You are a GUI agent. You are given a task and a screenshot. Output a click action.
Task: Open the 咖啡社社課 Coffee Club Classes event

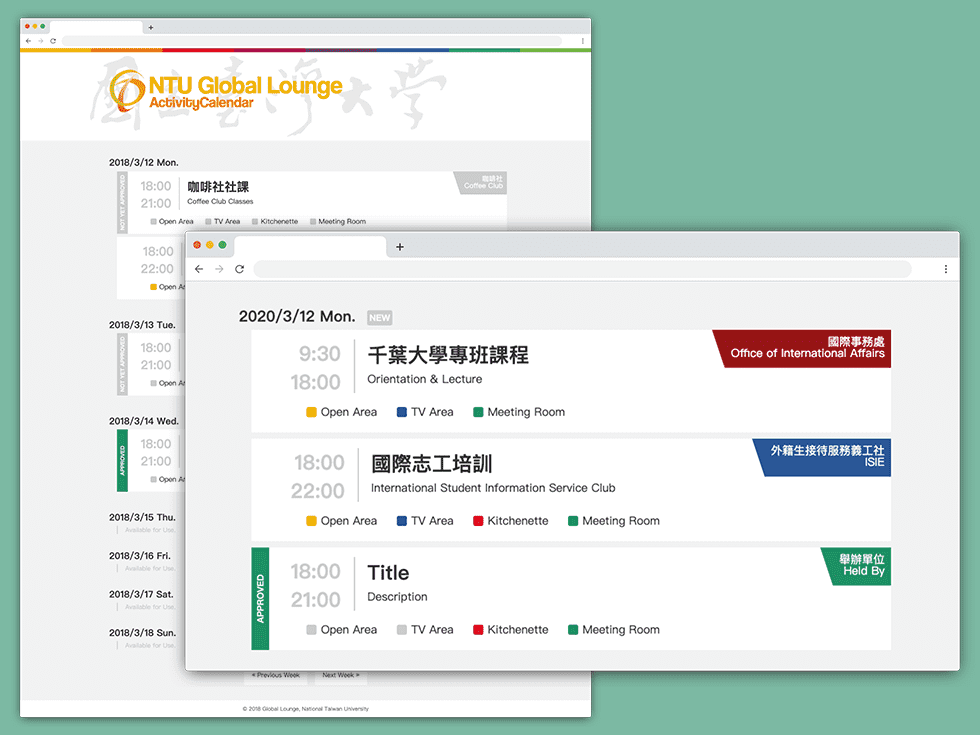click(218, 187)
